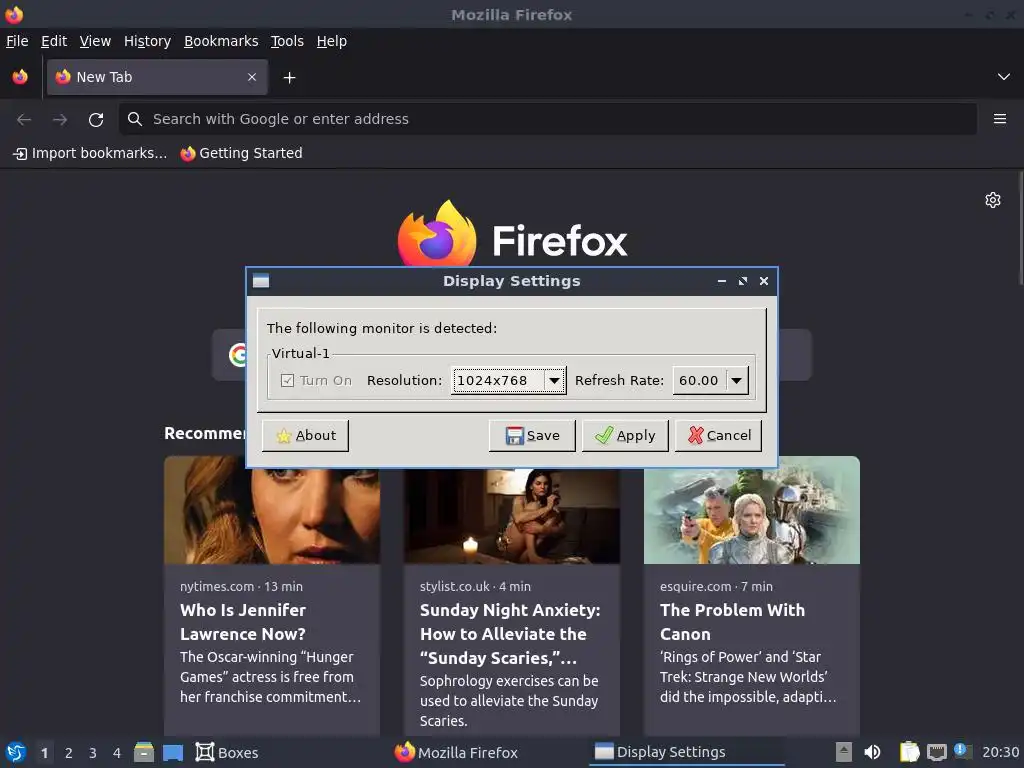Screen dimensions: 1024x768
Task: Open the list all tabs chevron
Action: coord(1003,77)
